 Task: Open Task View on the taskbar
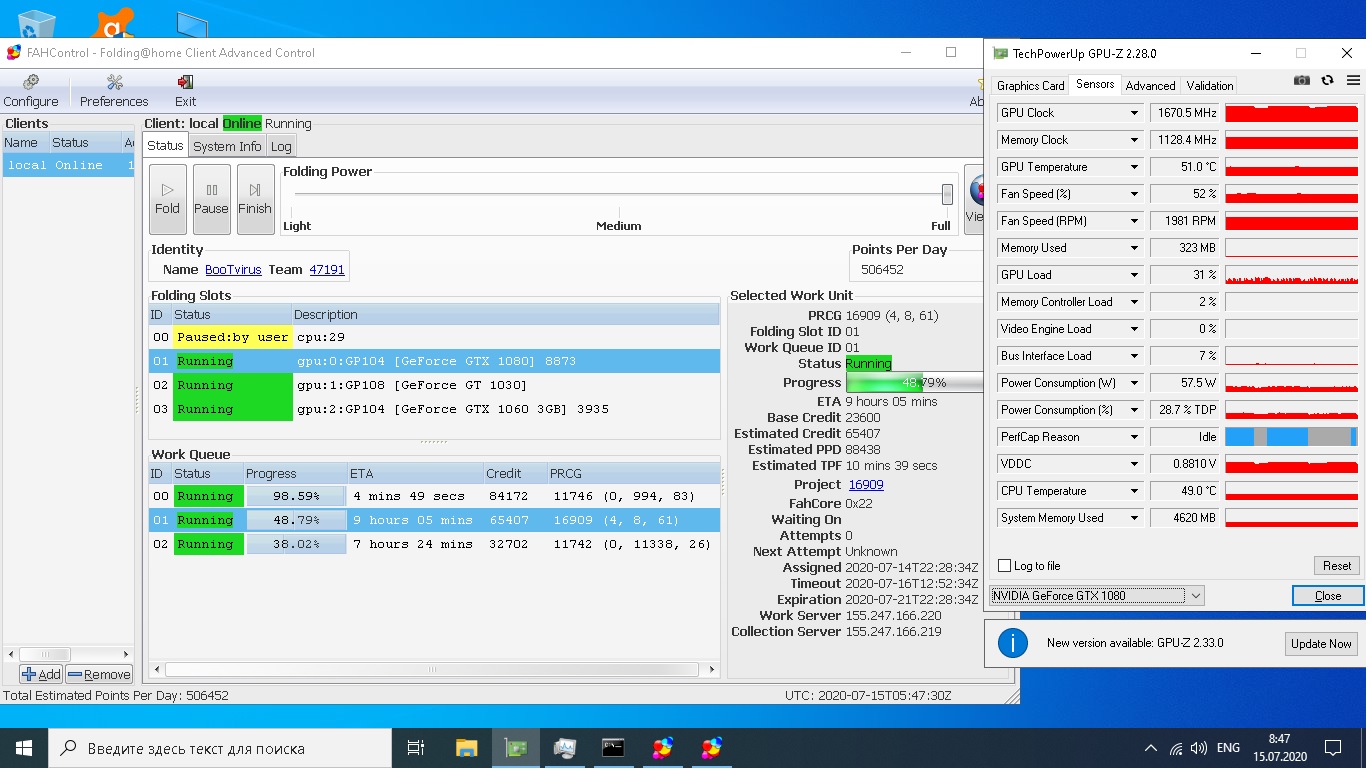416,748
